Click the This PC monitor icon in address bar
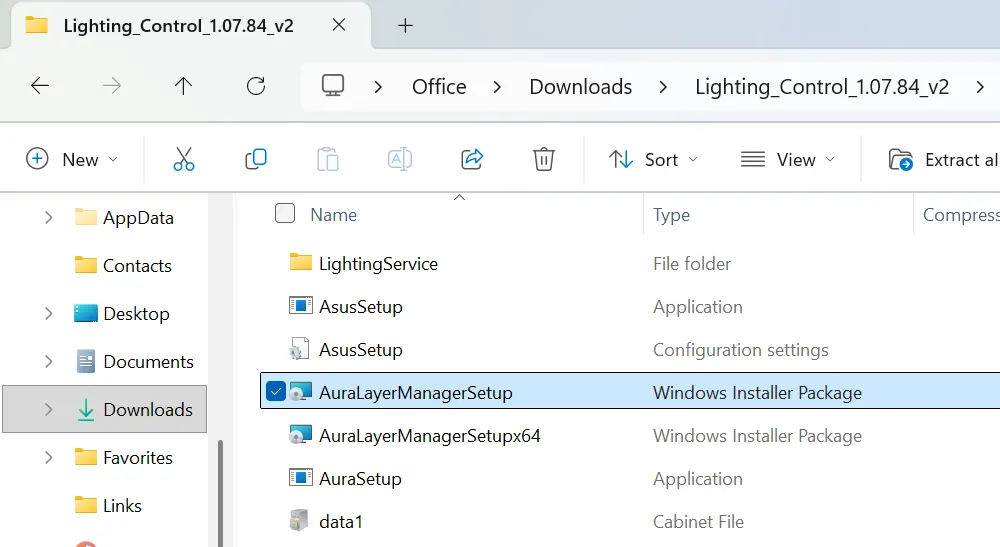 pyautogui.click(x=333, y=86)
